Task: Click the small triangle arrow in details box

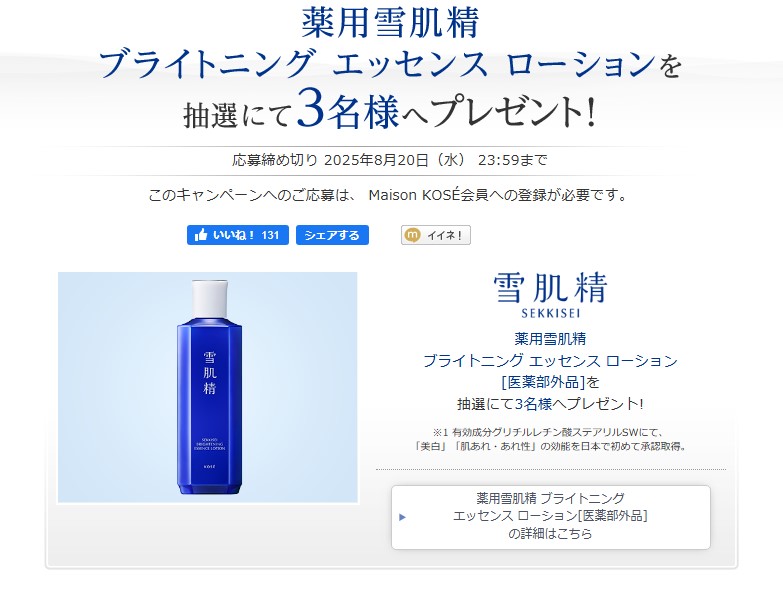Action: (402, 517)
